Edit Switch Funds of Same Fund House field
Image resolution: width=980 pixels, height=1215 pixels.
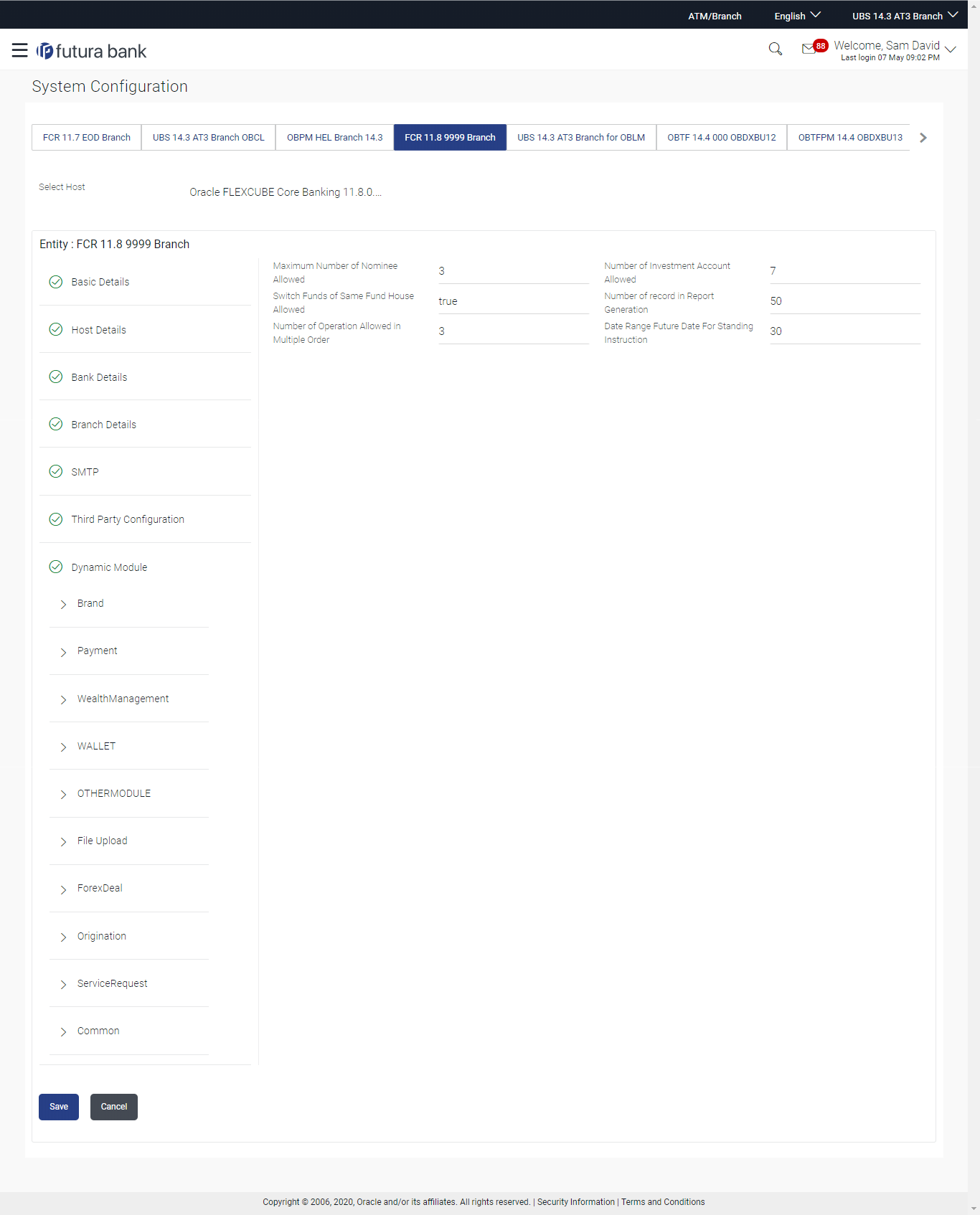(514, 301)
